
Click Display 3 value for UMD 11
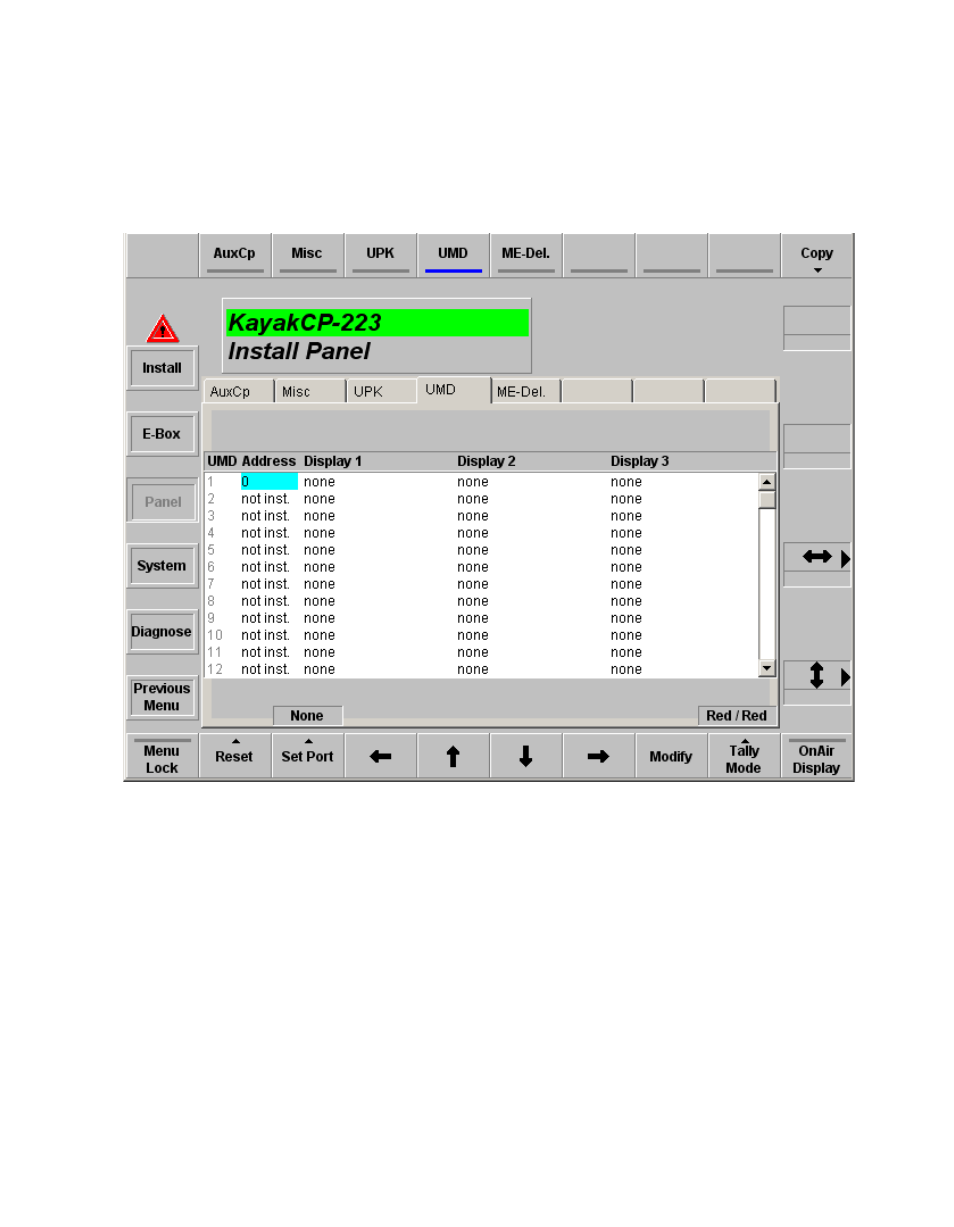(627, 652)
